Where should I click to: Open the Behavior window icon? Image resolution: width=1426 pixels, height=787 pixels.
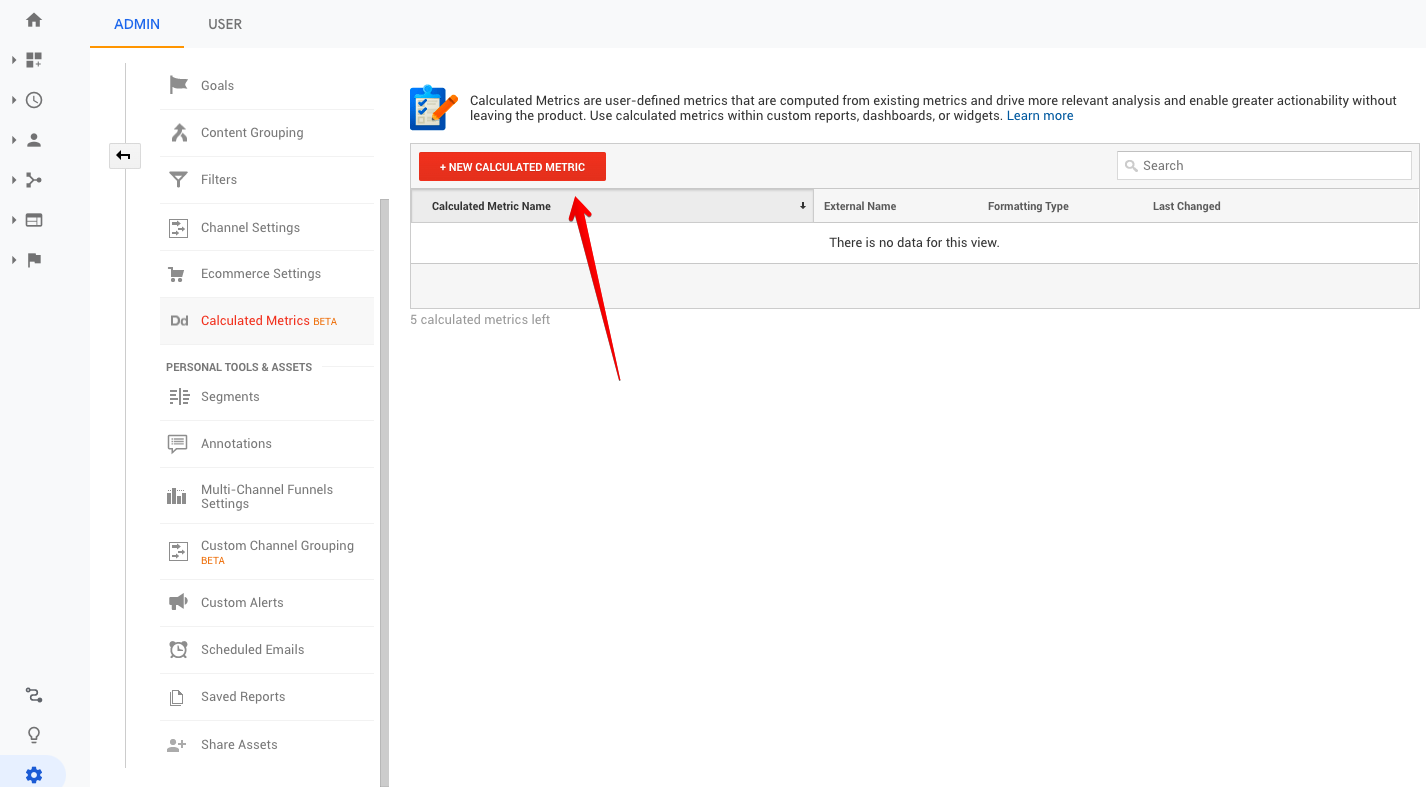[x=34, y=220]
